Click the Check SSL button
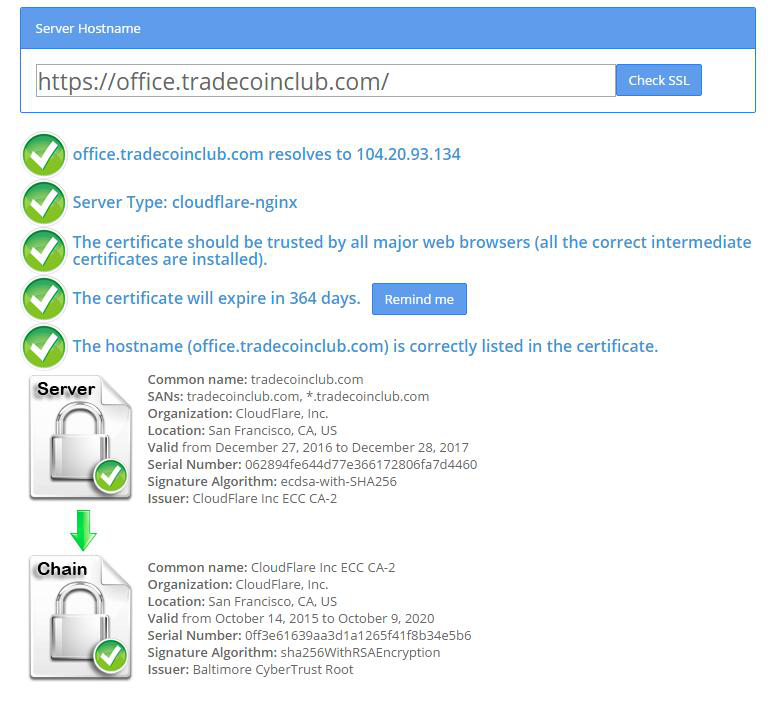 coord(659,80)
